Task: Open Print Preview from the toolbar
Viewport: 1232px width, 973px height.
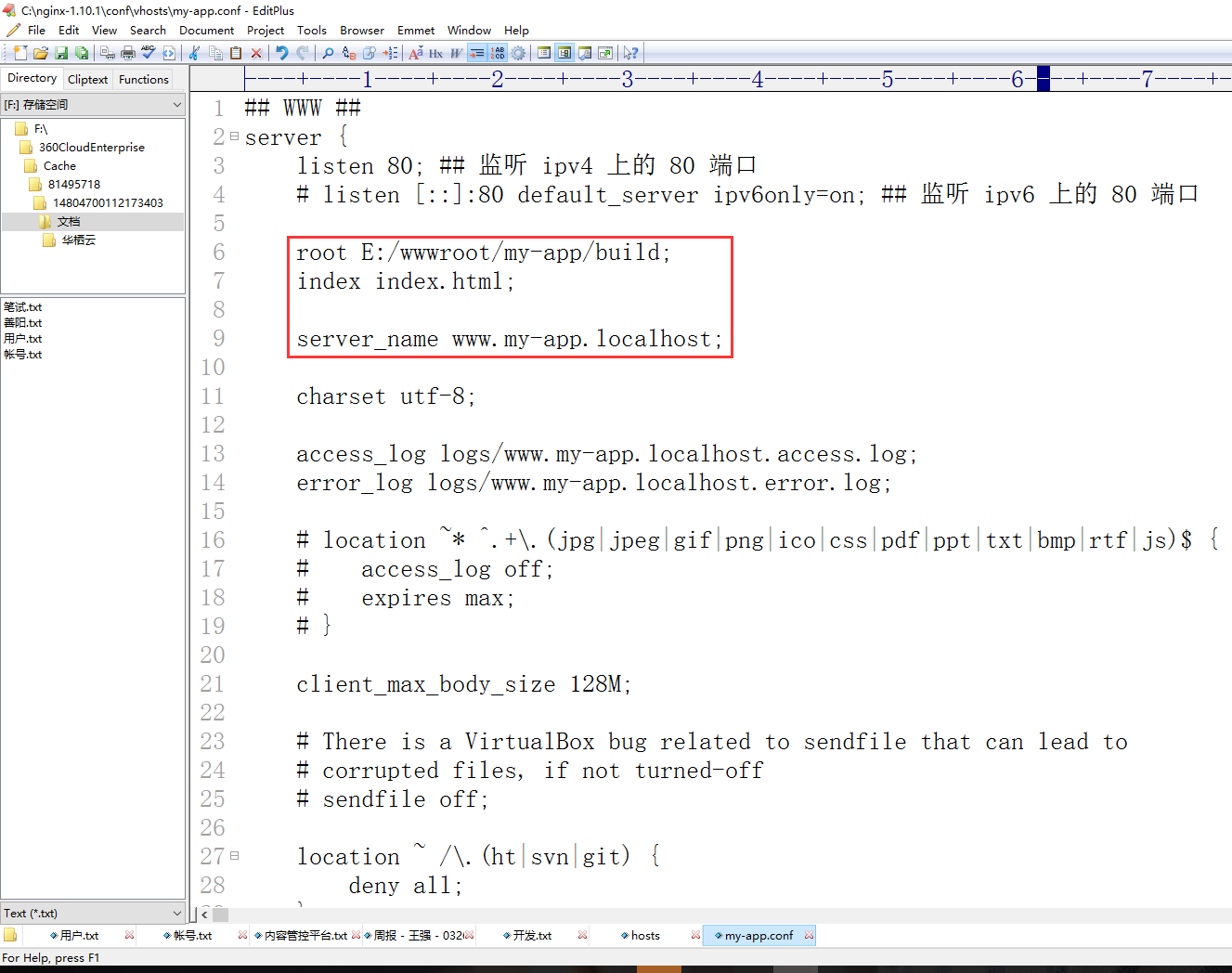Action: point(108,53)
